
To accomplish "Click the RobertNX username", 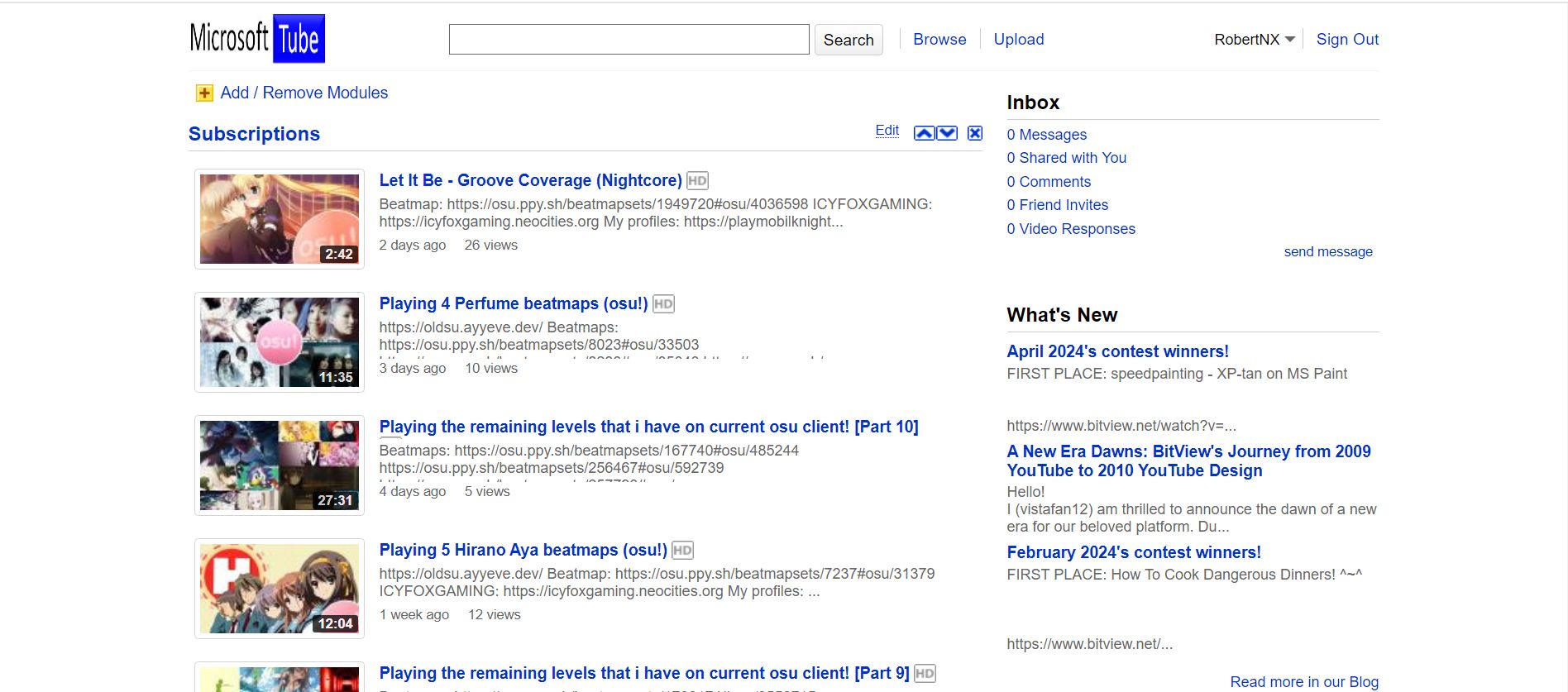I will (x=1246, y=40).
